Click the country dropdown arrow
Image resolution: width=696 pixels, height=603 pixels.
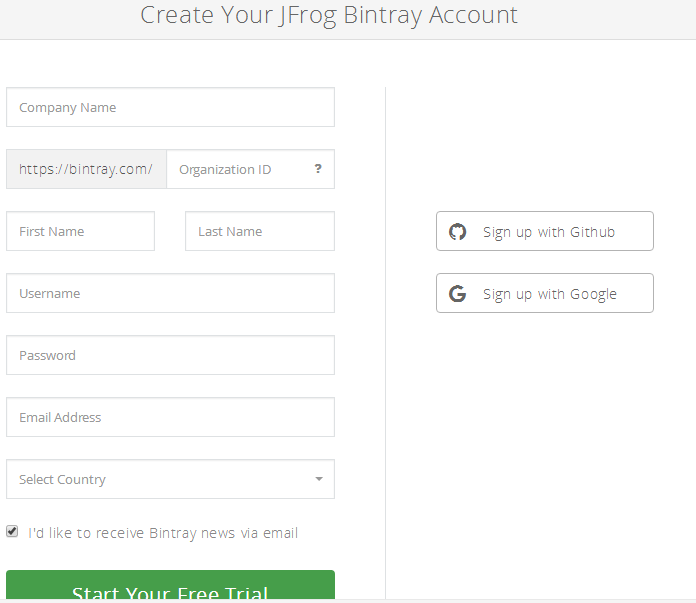coord(319,479)
